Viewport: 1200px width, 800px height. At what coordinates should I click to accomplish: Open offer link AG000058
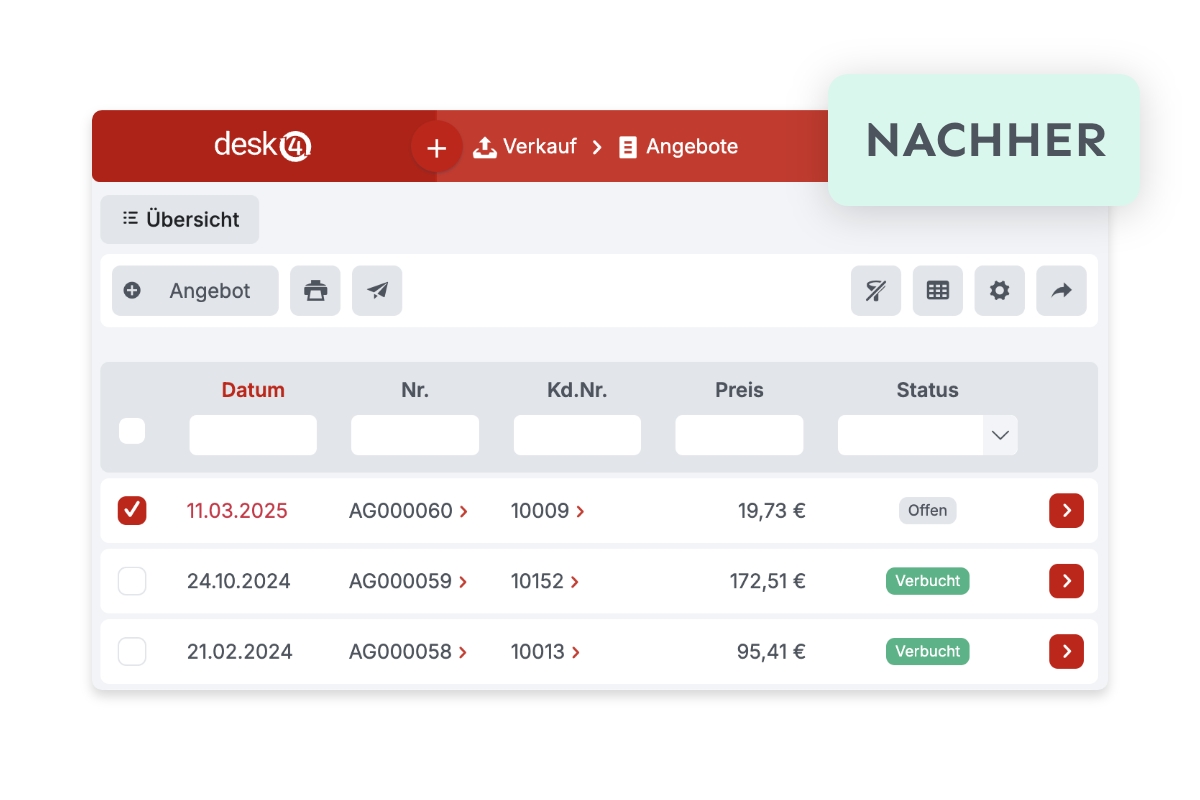408,652
